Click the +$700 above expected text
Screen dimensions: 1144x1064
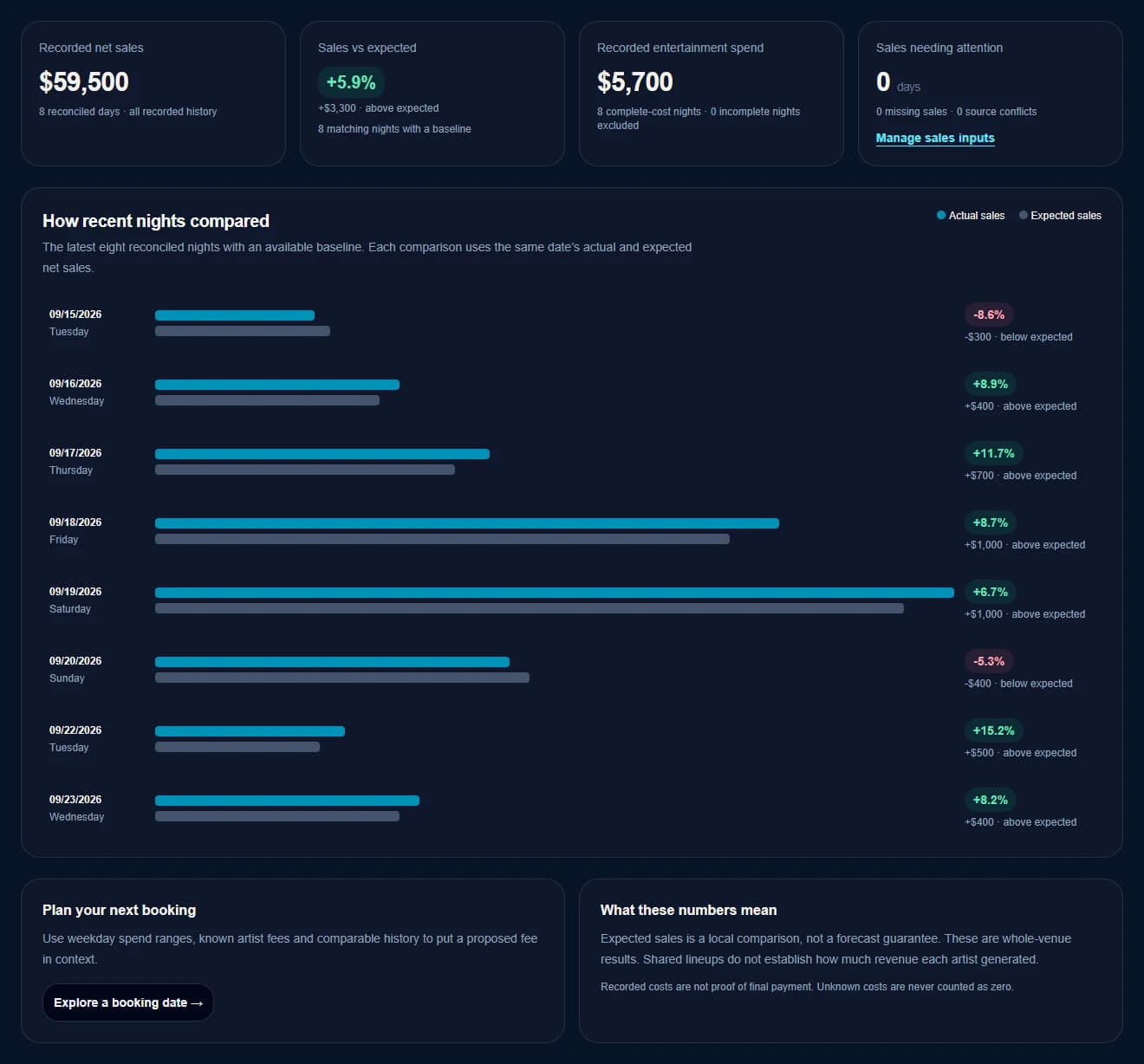pos(1020,476)
